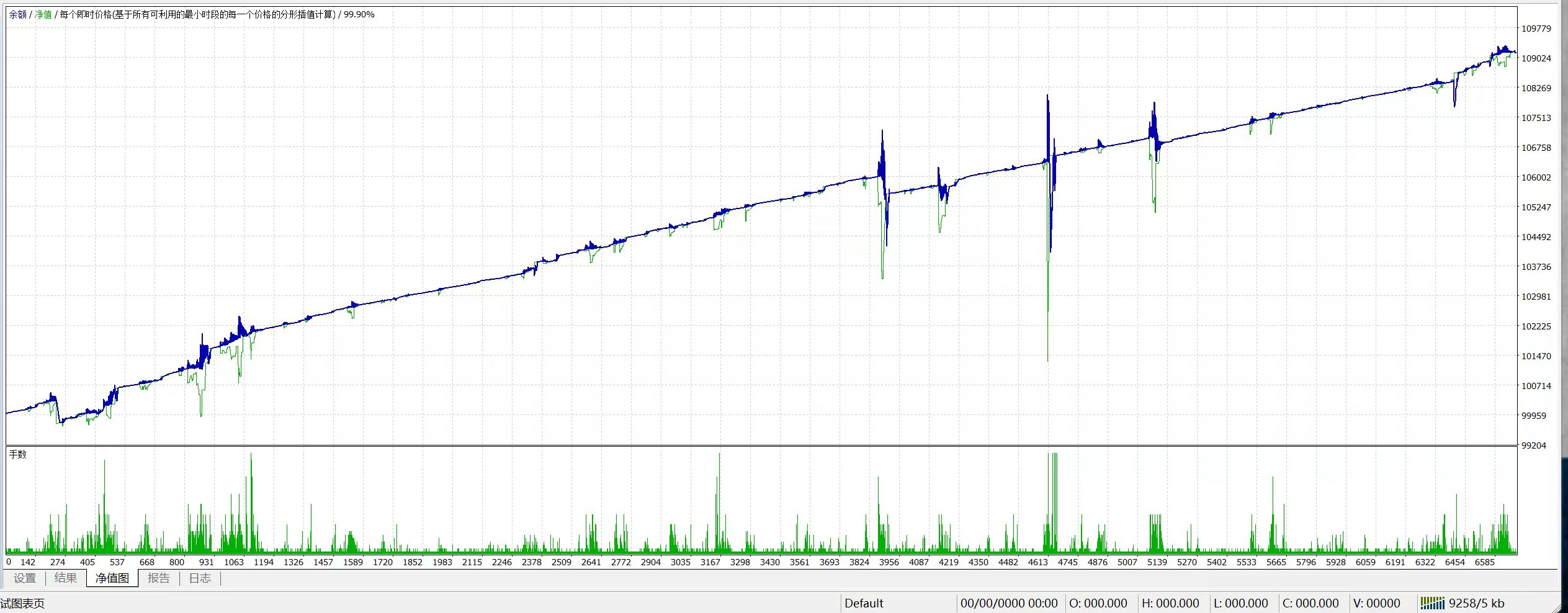Click the 手数 lots chart label
The height and width of the screenshot is (613, 1568).
tap(18, 455)
